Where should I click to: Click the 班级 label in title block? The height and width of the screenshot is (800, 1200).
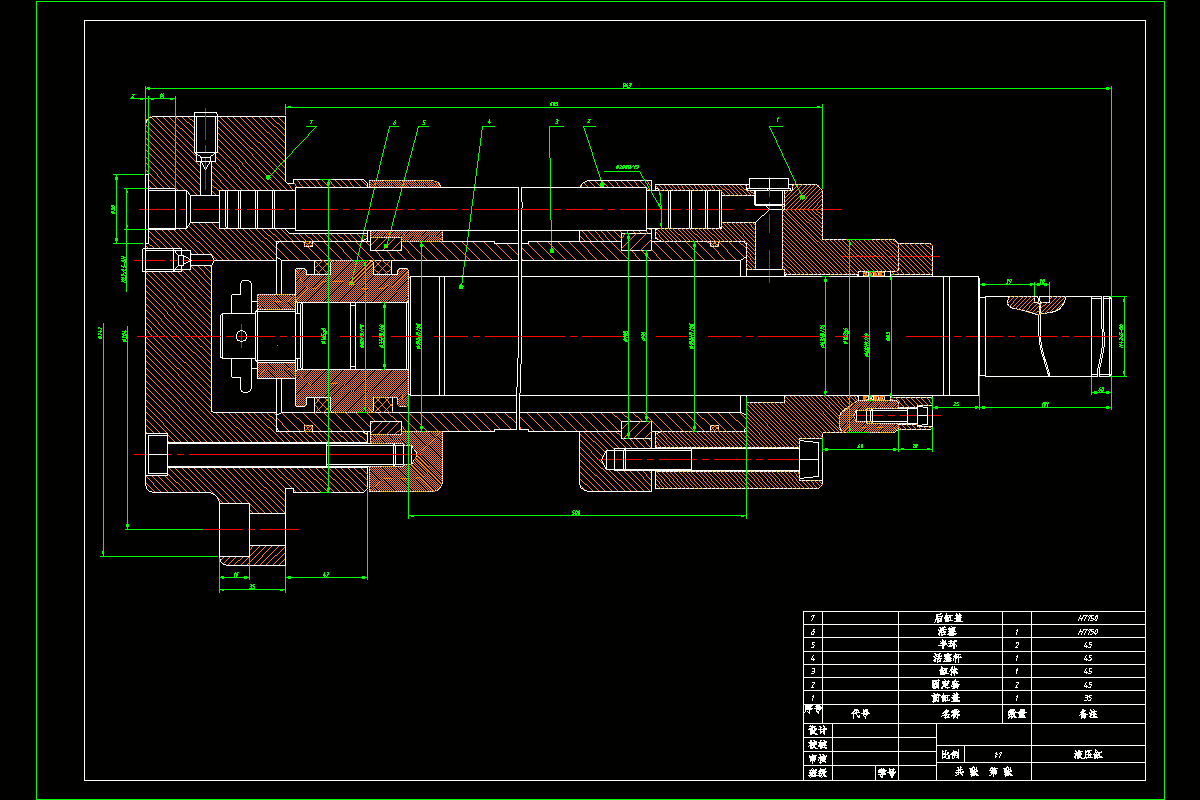click(x=817, y=773)
